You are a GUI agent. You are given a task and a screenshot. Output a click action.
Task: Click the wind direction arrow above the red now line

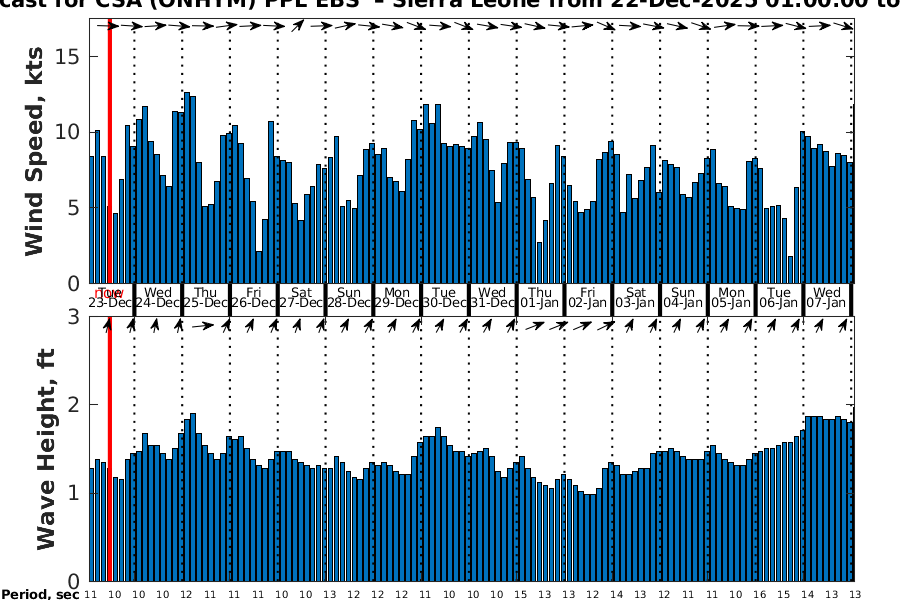coord(108,26)
